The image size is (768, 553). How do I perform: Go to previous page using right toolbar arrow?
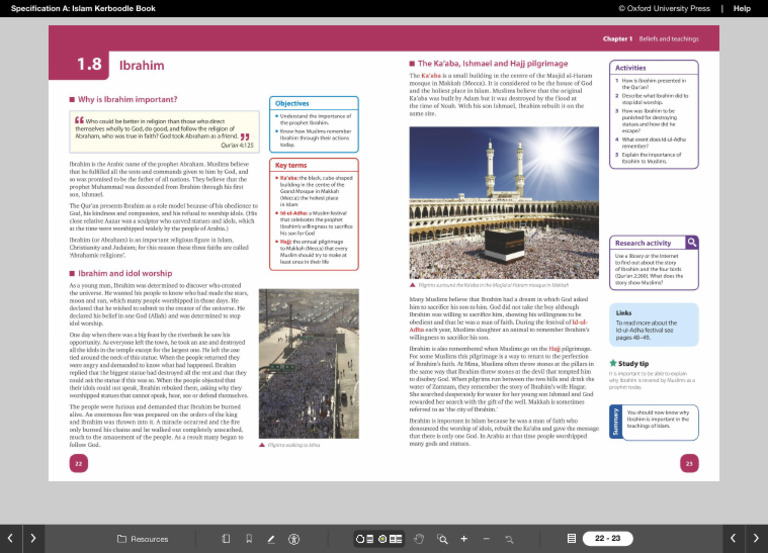click(733, 538)
